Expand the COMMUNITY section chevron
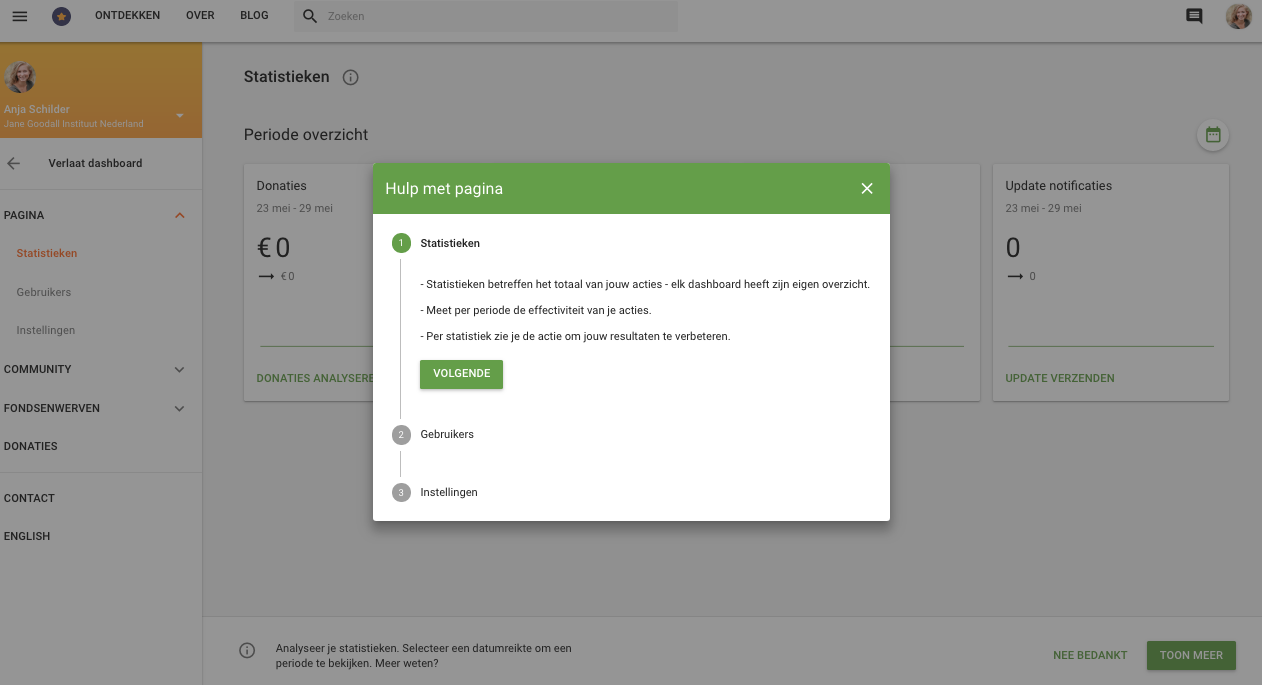This screenshot has width=1262, height=685. tap(180, 369)
